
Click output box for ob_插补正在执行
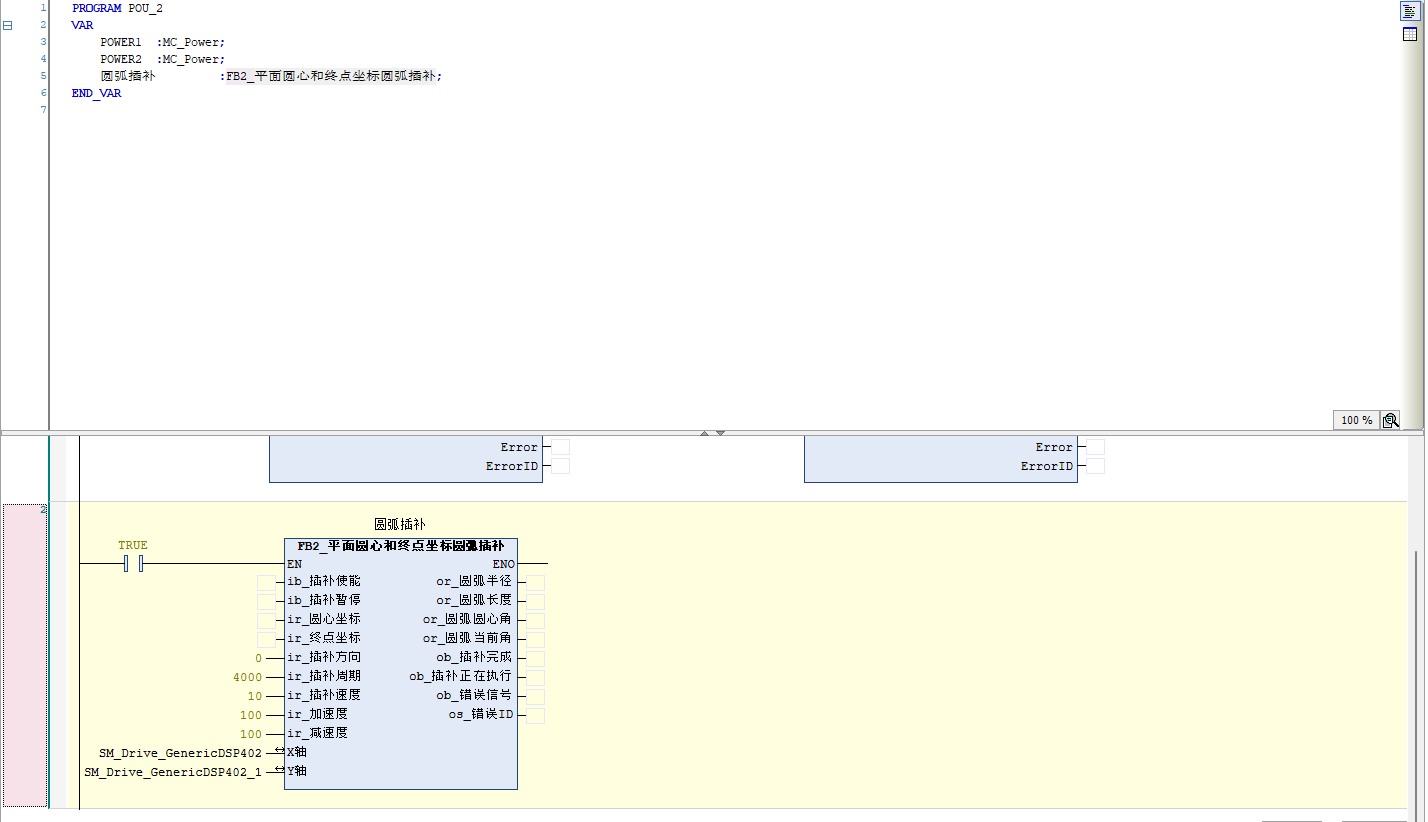tap(536, 678)
